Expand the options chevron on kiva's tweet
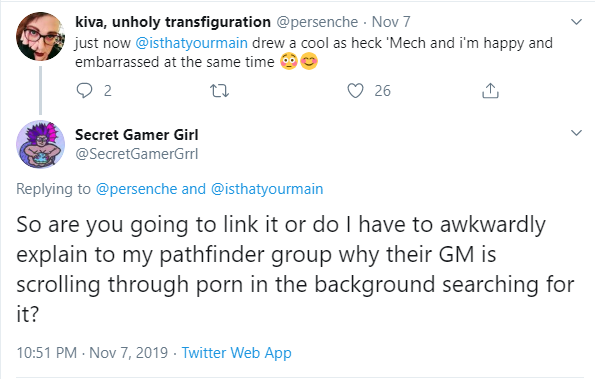 coord(576,22)
